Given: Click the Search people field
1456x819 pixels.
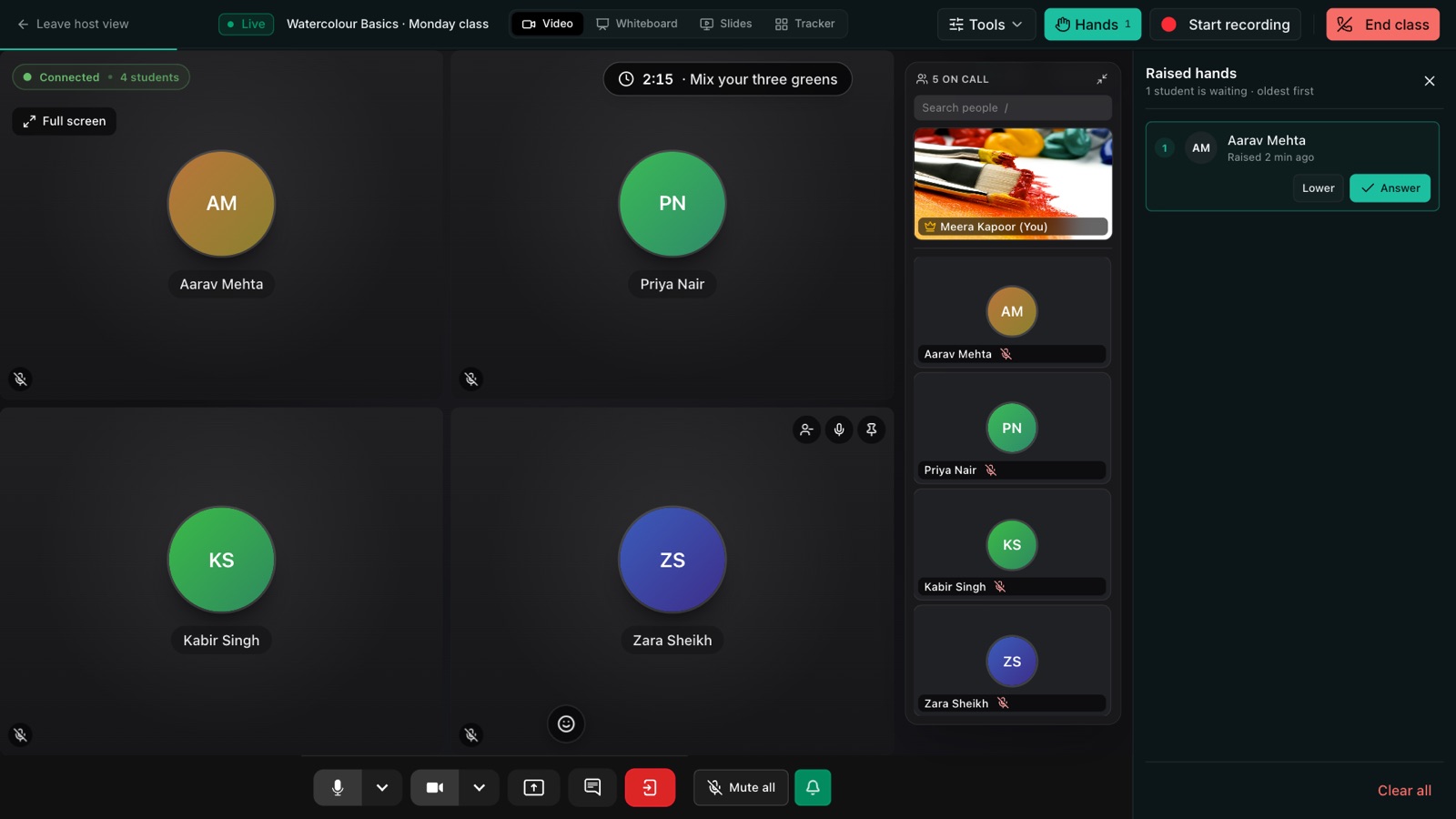Looking at the screenshot, I should tap(1013, 107).
